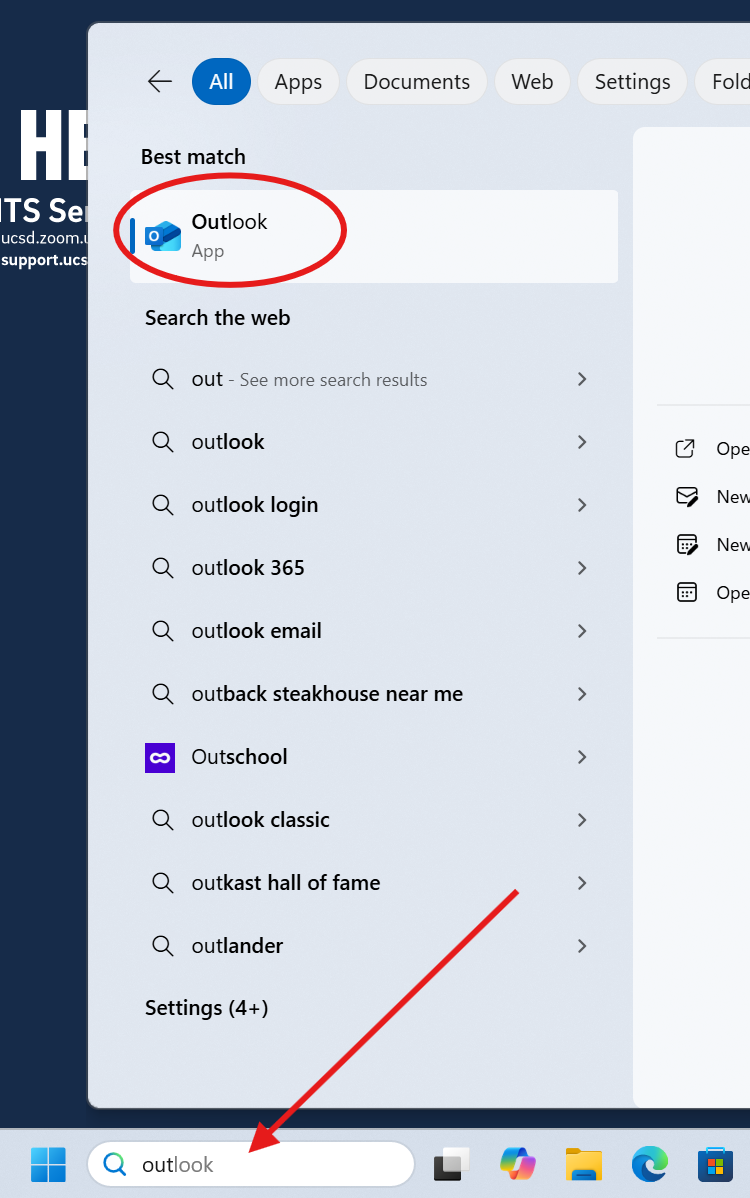The width and height of the screenshot is (750, 1198).
Task: Switch to the Documents filter tab
Action: coord(416,82)
